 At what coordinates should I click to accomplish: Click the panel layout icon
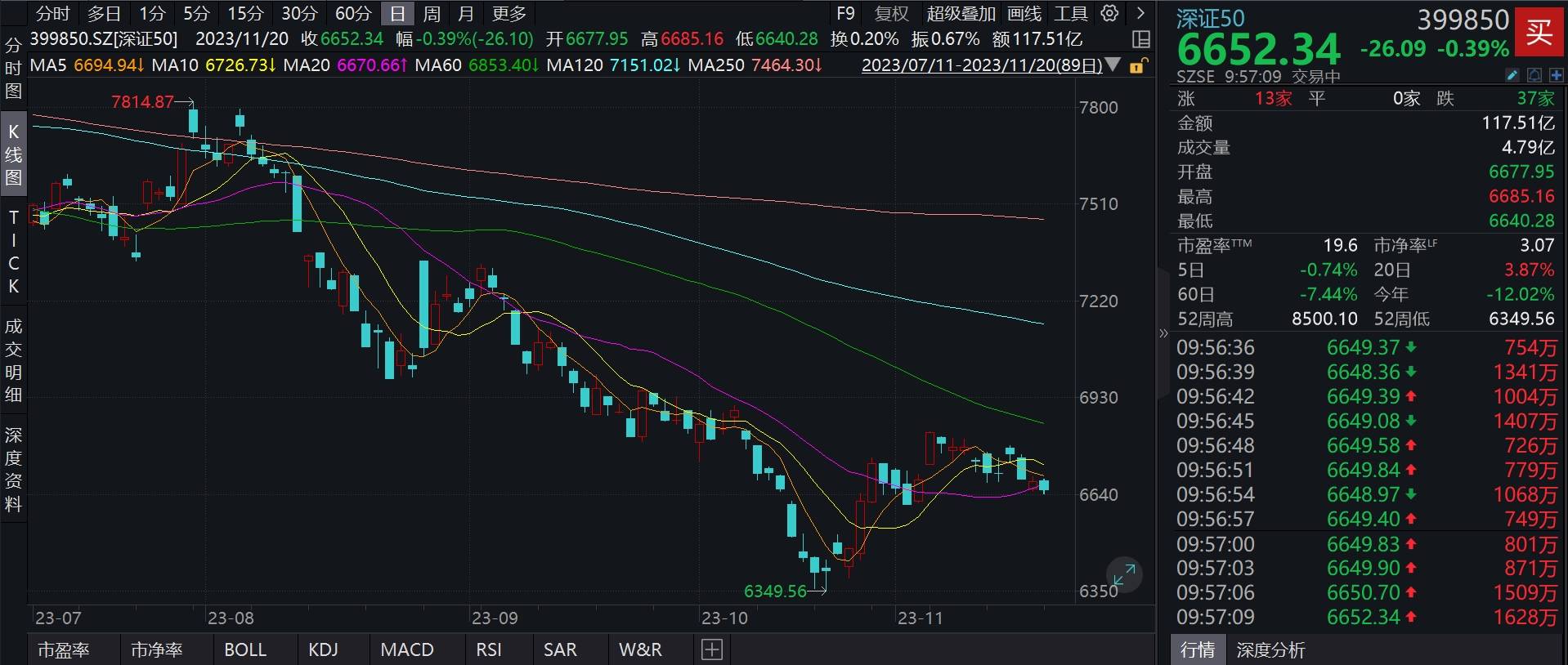pyautogui.click(x=1140, y=39)
